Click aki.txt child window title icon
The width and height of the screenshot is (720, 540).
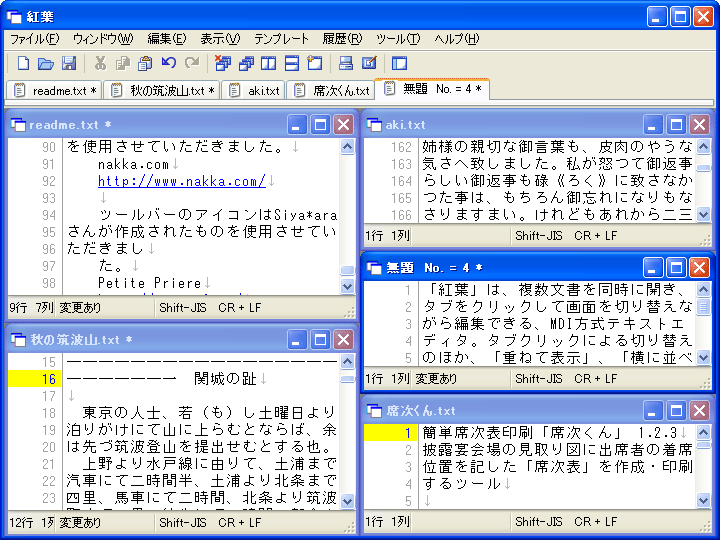(374, 124)
